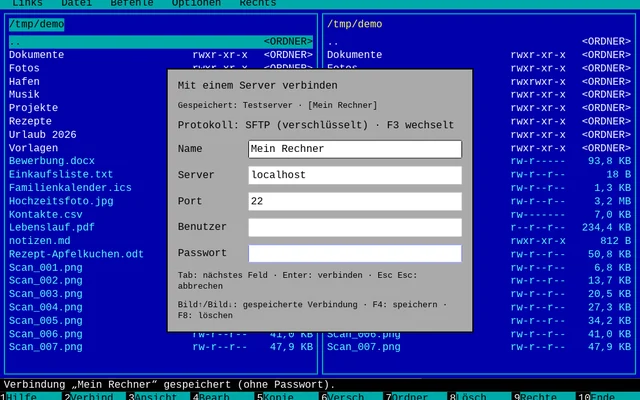The width and height of the screenshot is (640, 400).
Task: Click 2Verbind in the function key bar
Action: click(88, 396)
